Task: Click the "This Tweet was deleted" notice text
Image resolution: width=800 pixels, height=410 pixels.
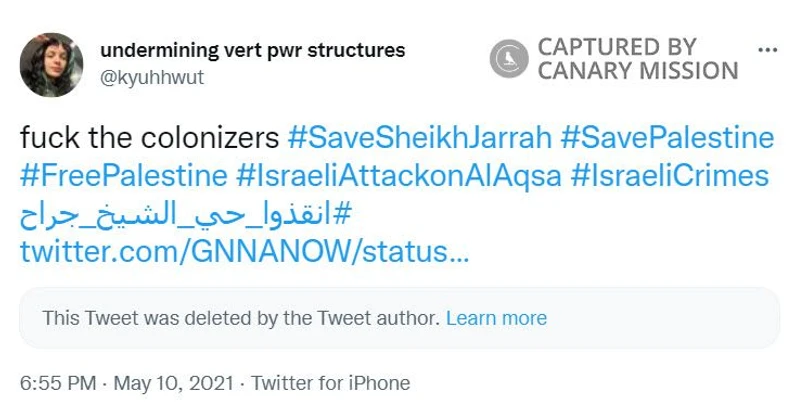Action: coord(240,318)
